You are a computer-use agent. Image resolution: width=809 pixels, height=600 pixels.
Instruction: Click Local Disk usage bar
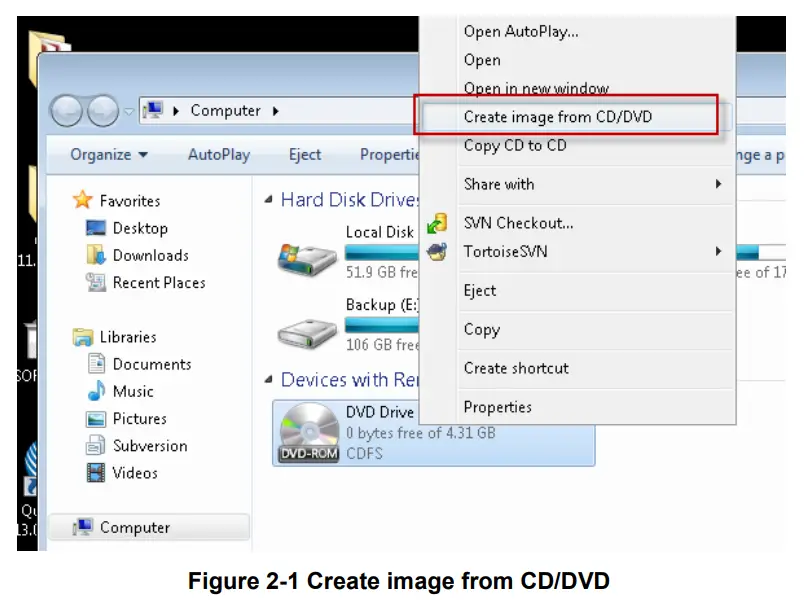click(382, 252)
